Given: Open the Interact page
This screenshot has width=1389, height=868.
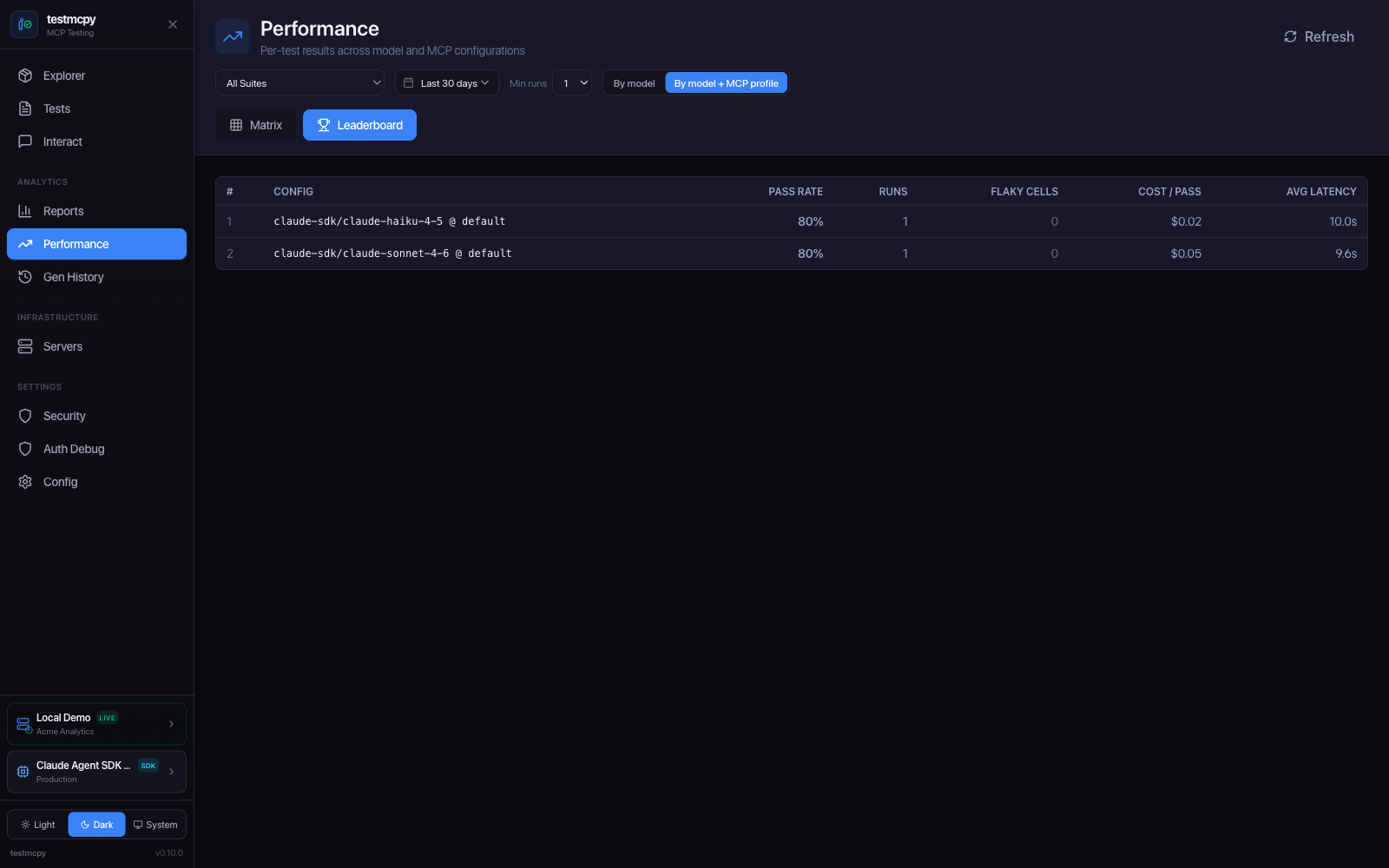Looking at the screenshot, I should pyautogui.click(x=96, y=141).
